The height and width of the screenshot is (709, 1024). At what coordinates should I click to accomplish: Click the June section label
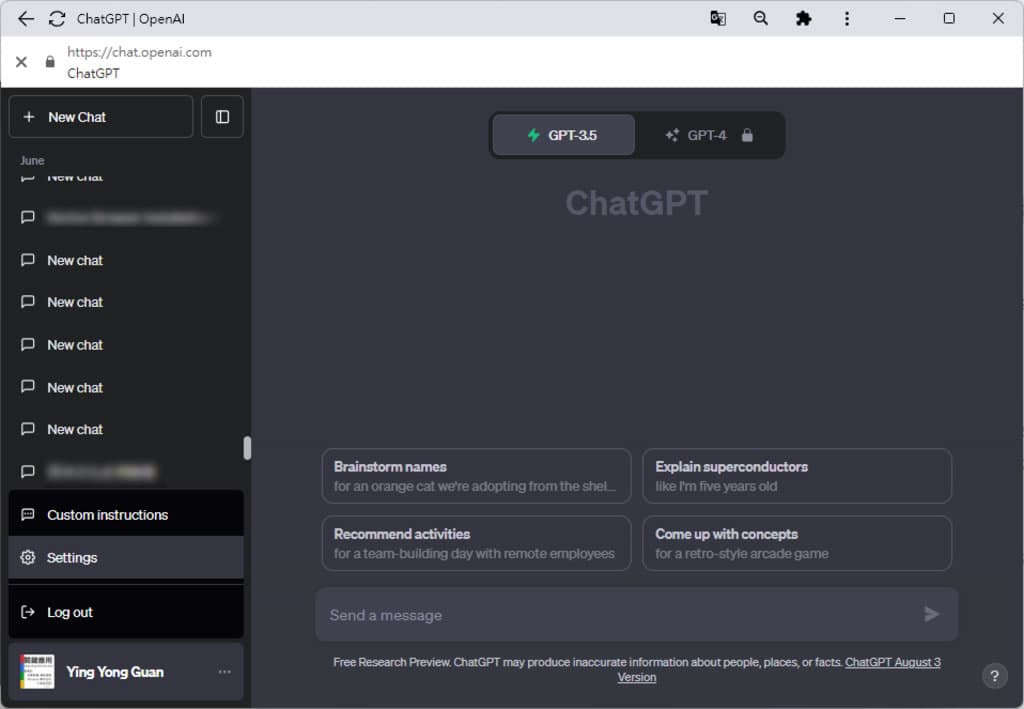32,161
